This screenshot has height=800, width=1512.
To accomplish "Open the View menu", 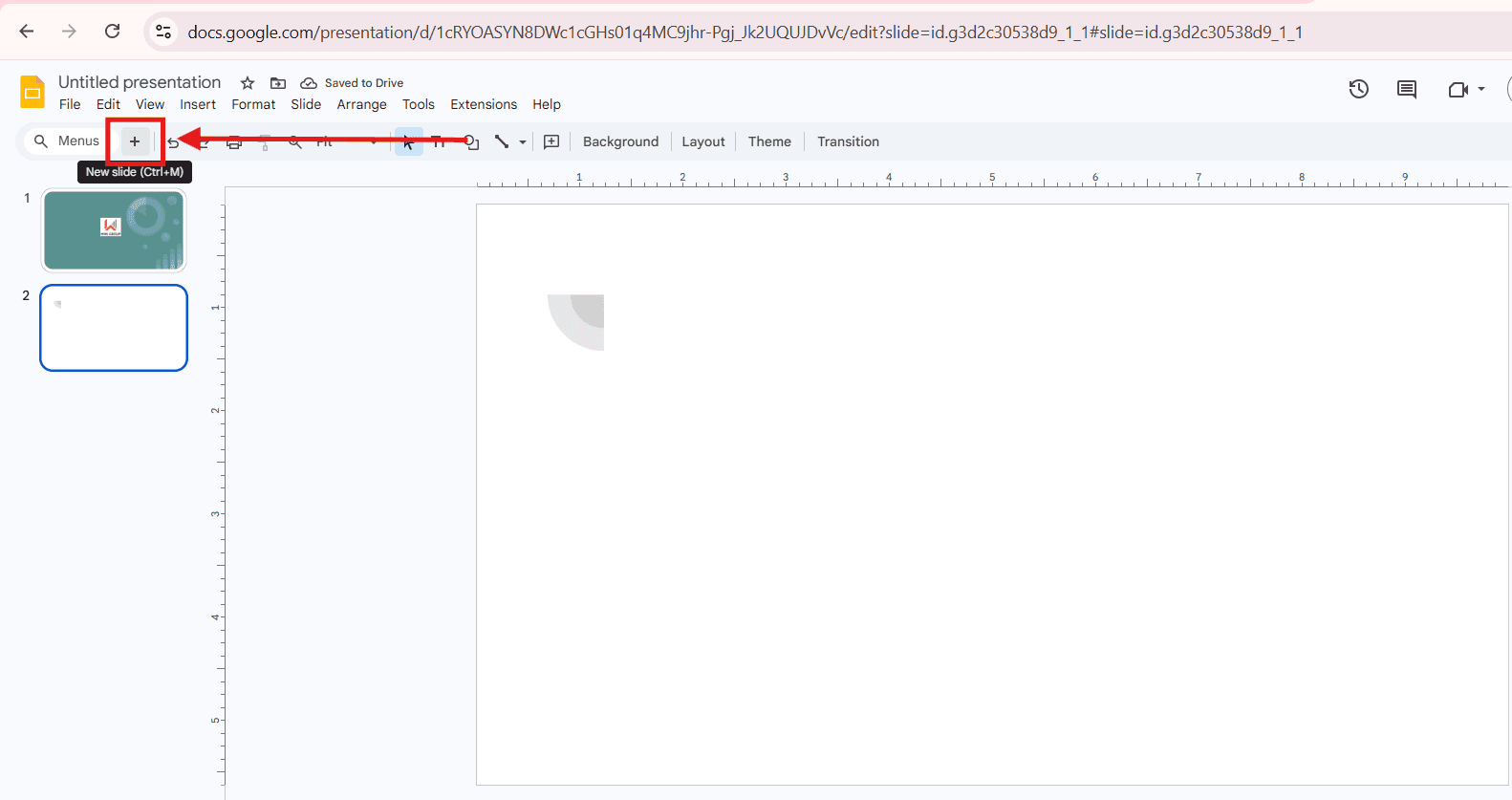I will pyautogui.click(x=150, y=104).
